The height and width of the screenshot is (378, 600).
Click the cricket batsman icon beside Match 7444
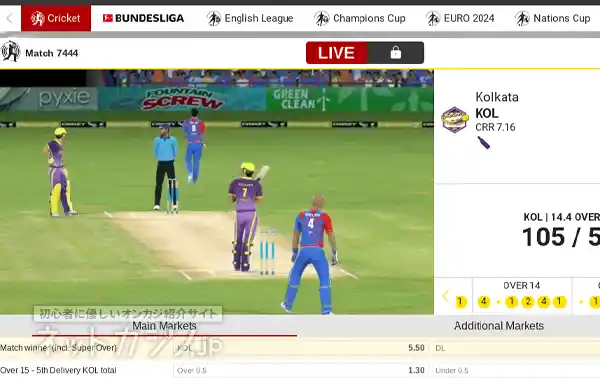11,51
